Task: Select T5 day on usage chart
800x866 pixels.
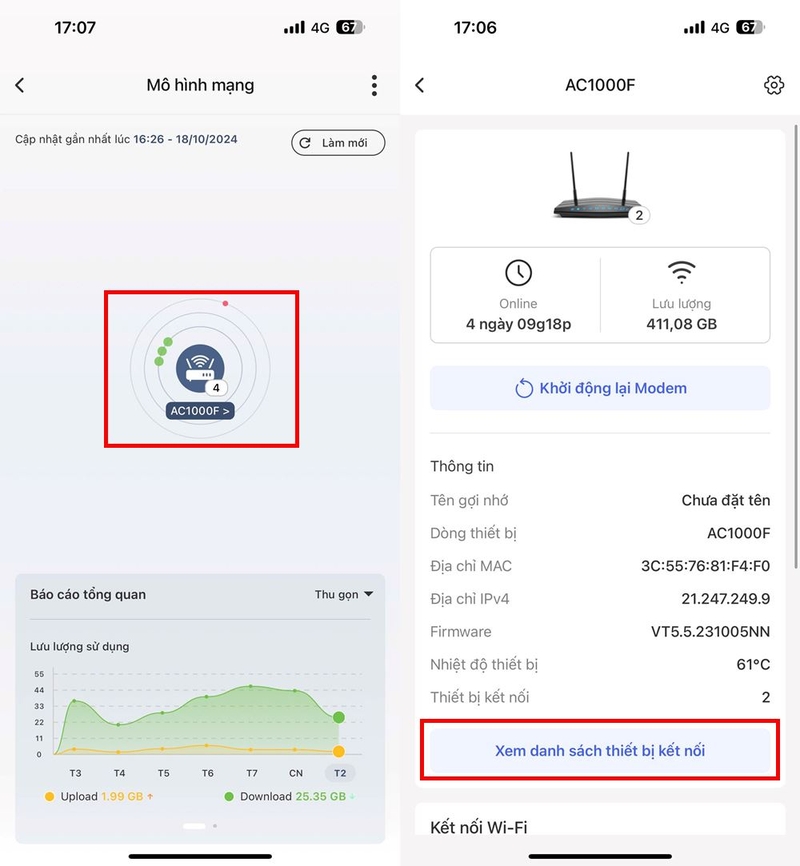Action: click(x=164, y=773)
